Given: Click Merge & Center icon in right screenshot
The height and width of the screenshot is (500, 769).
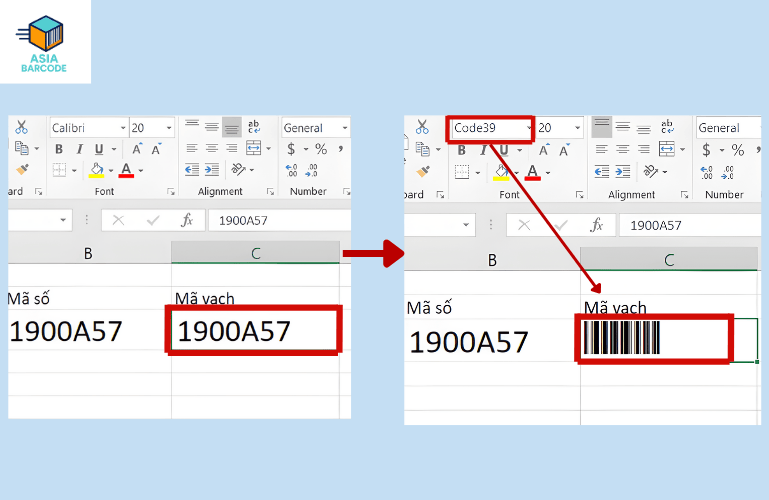Looking at the screenshot, I should [x=666, y=149].
